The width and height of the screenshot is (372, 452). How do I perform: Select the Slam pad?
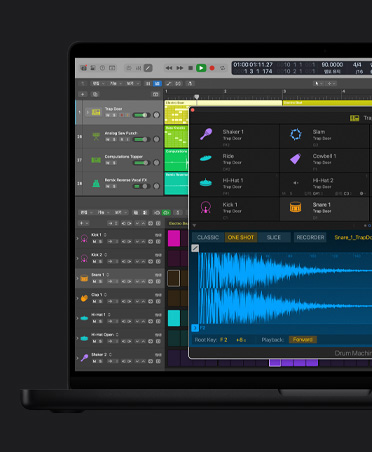click(x=324, y=136)
